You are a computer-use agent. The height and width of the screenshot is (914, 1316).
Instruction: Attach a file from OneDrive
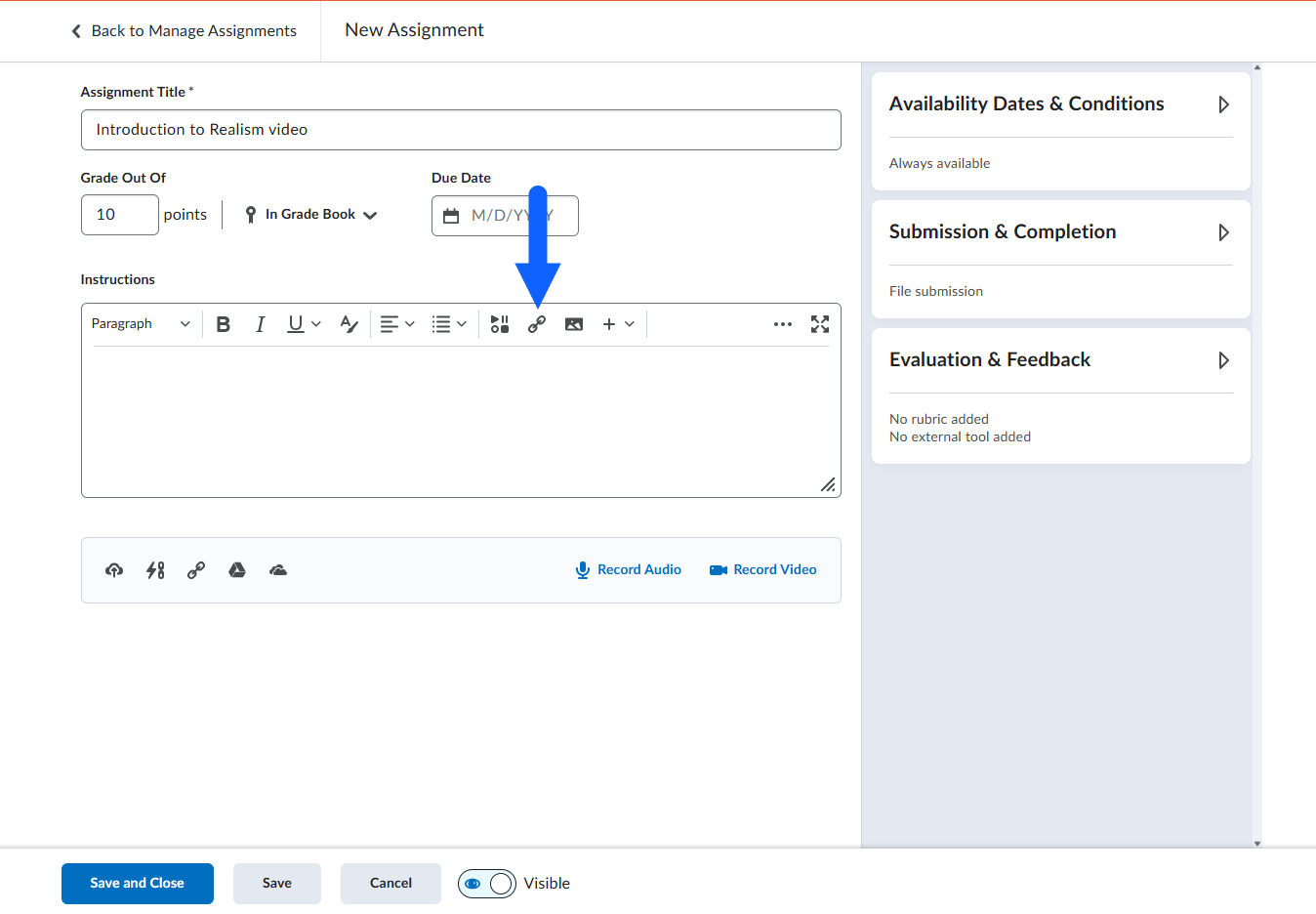278,570
